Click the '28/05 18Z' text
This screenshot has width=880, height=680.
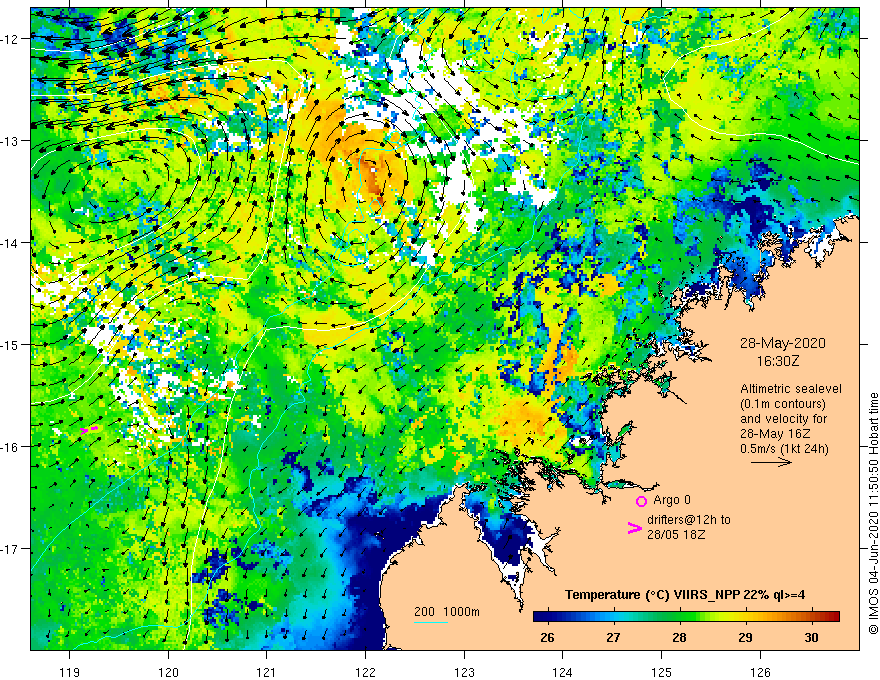coord(676,535)
